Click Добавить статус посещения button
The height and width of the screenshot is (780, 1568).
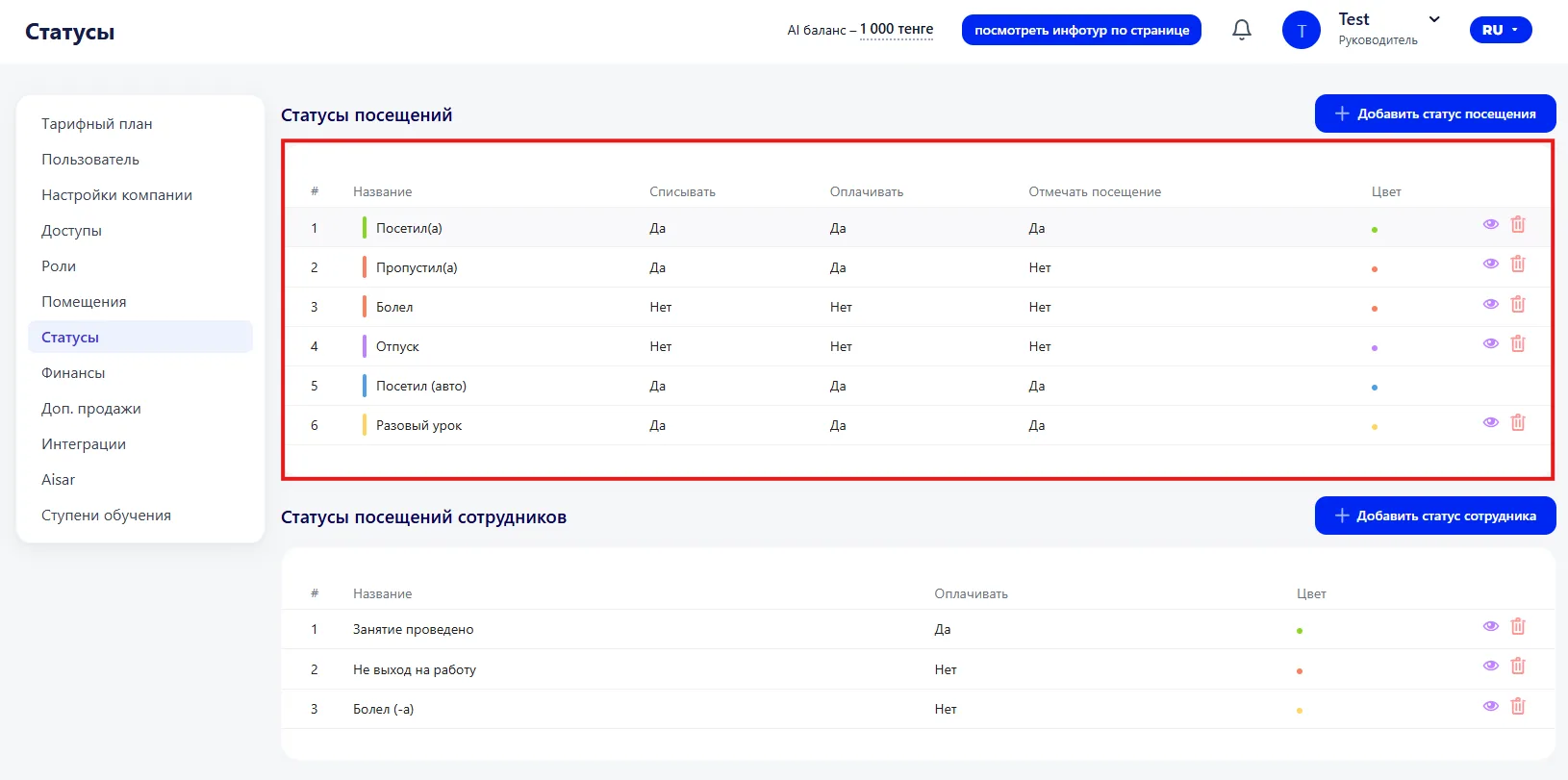1435,113
